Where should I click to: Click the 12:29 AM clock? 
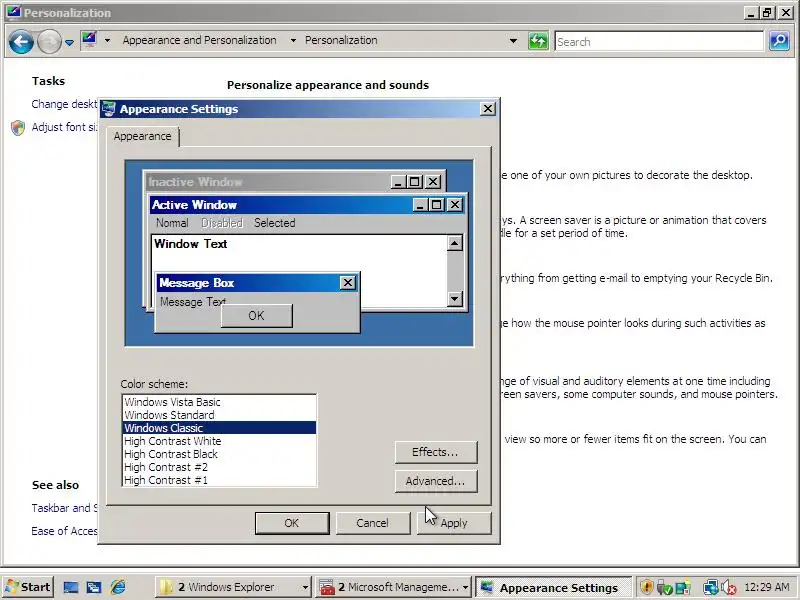pos(767,587)
